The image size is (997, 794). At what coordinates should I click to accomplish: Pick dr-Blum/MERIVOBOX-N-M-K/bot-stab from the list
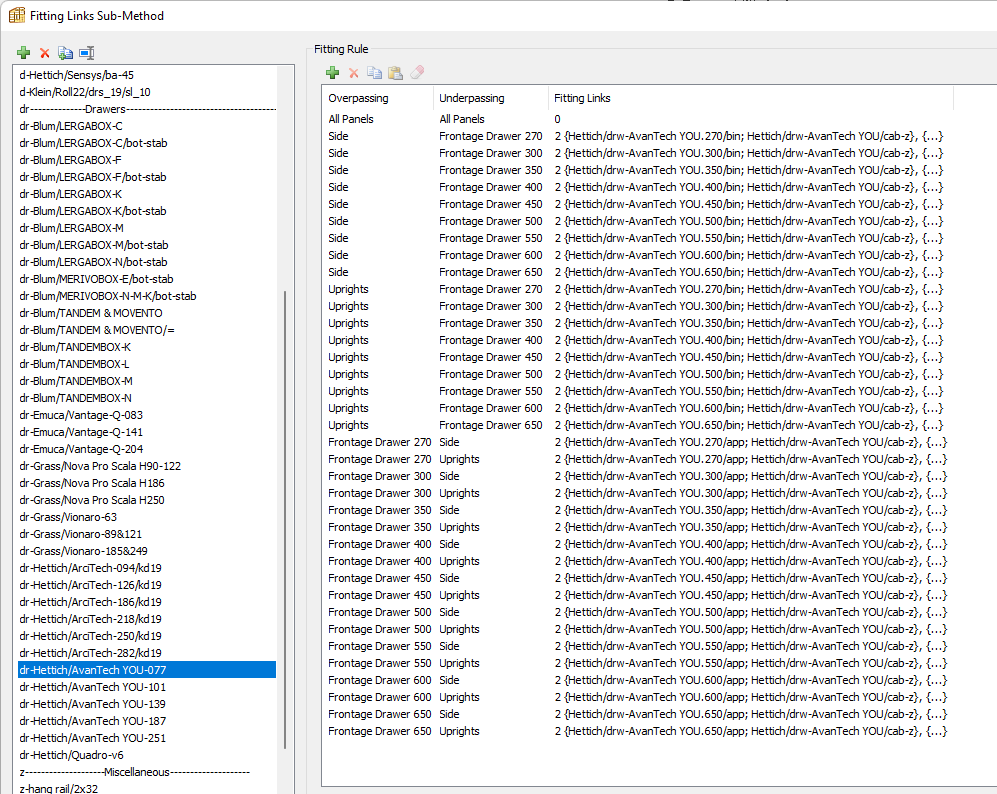tap(147, 296)
